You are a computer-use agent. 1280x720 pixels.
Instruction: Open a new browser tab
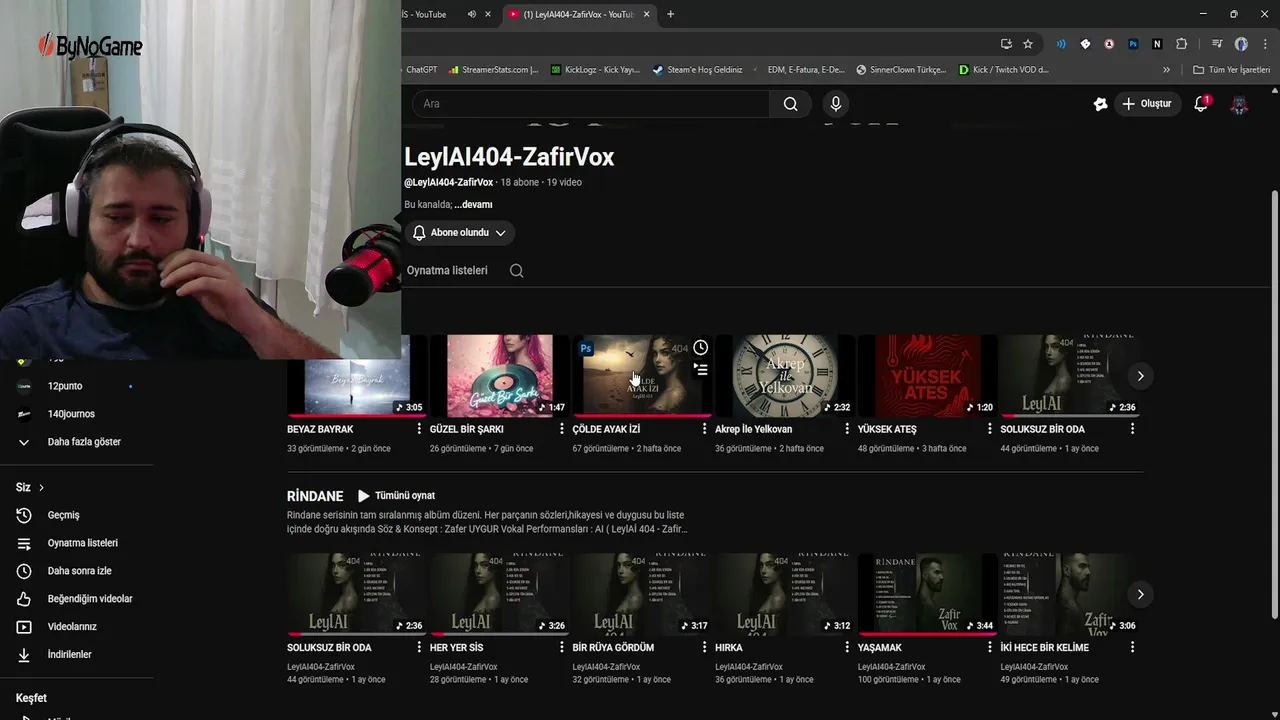pos(671,14)
